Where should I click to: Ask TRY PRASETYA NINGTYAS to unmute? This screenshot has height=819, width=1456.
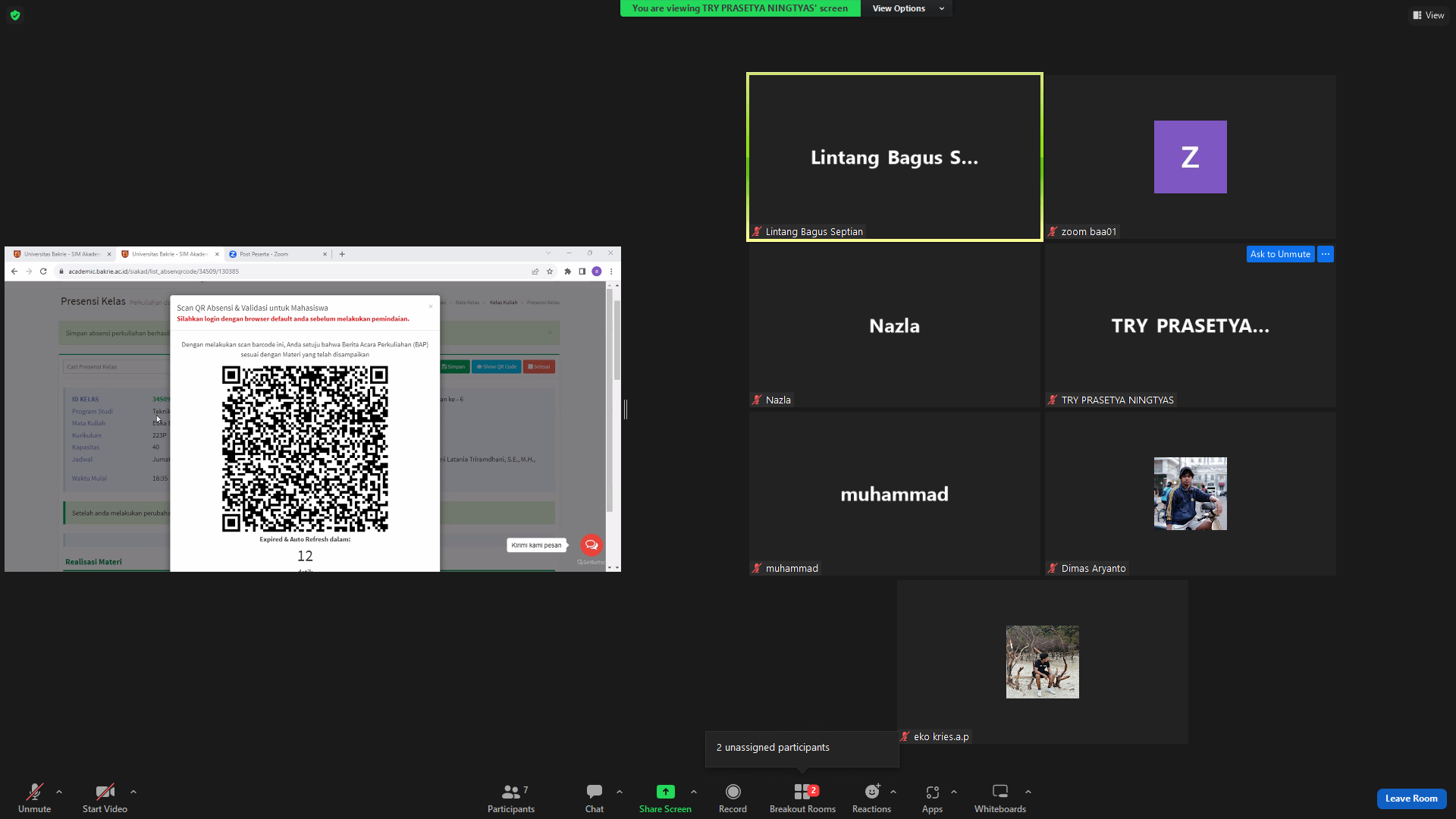coord(1280,254)
